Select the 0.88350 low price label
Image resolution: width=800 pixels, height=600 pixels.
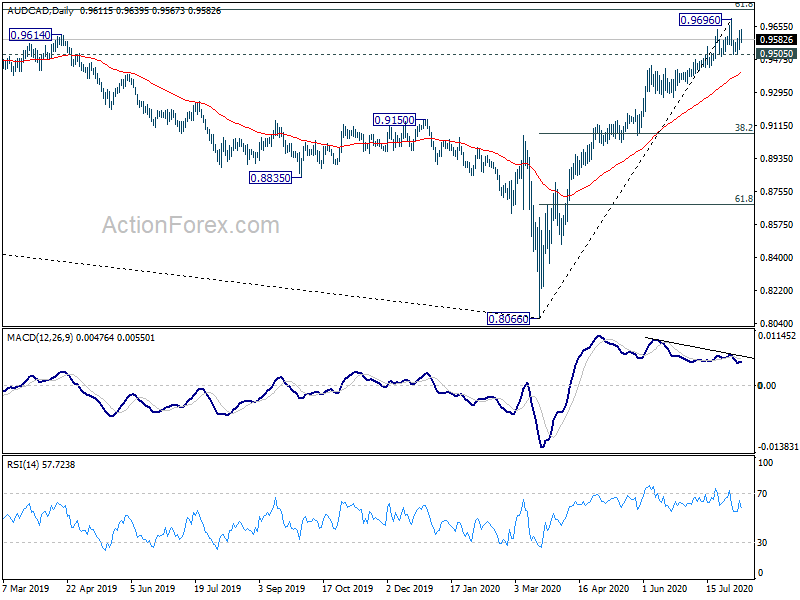point(270,178)
